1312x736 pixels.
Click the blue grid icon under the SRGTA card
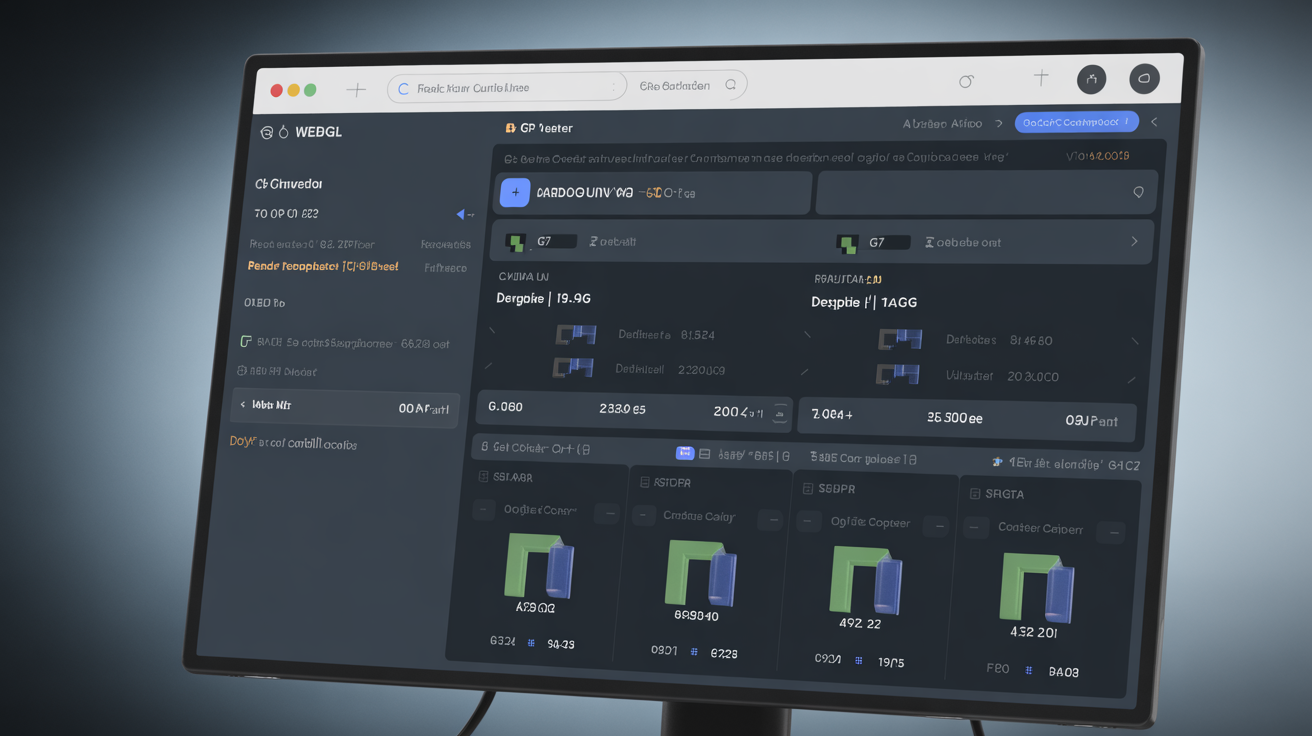1028,671
